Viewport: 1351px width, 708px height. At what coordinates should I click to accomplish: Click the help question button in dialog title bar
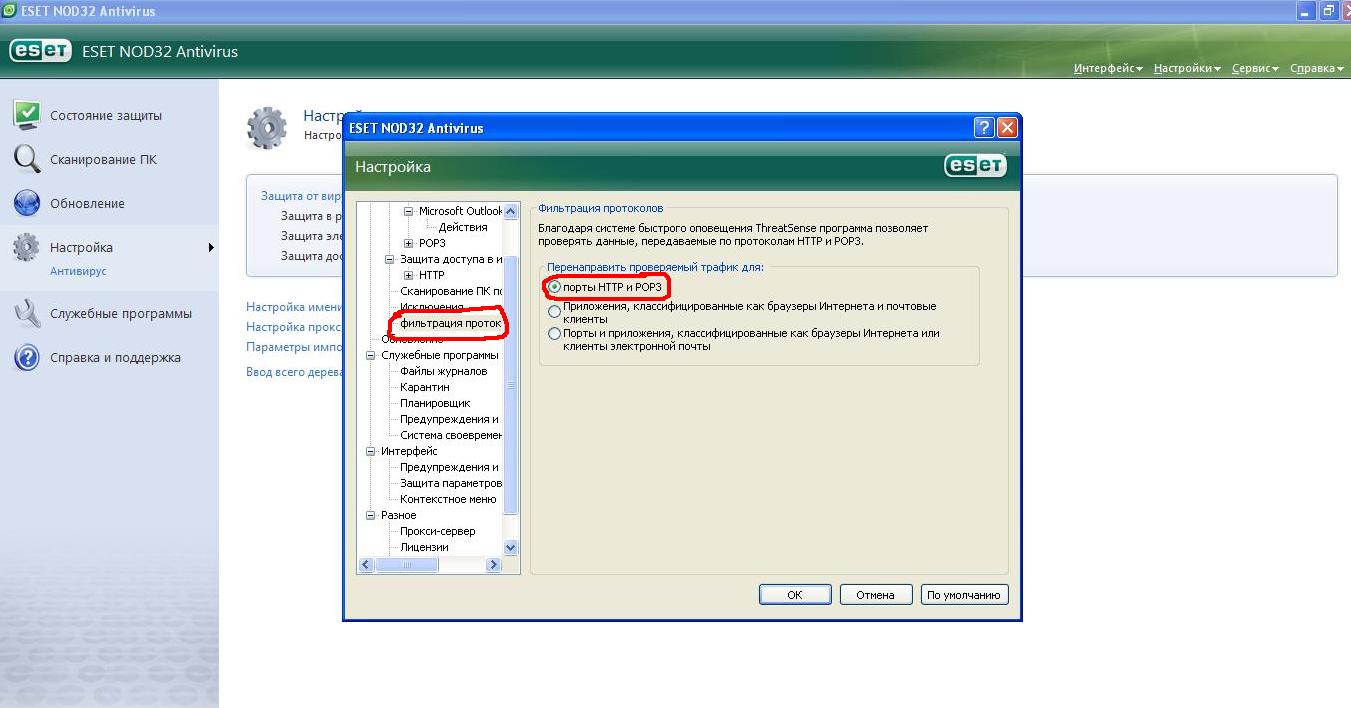[983, 128]
